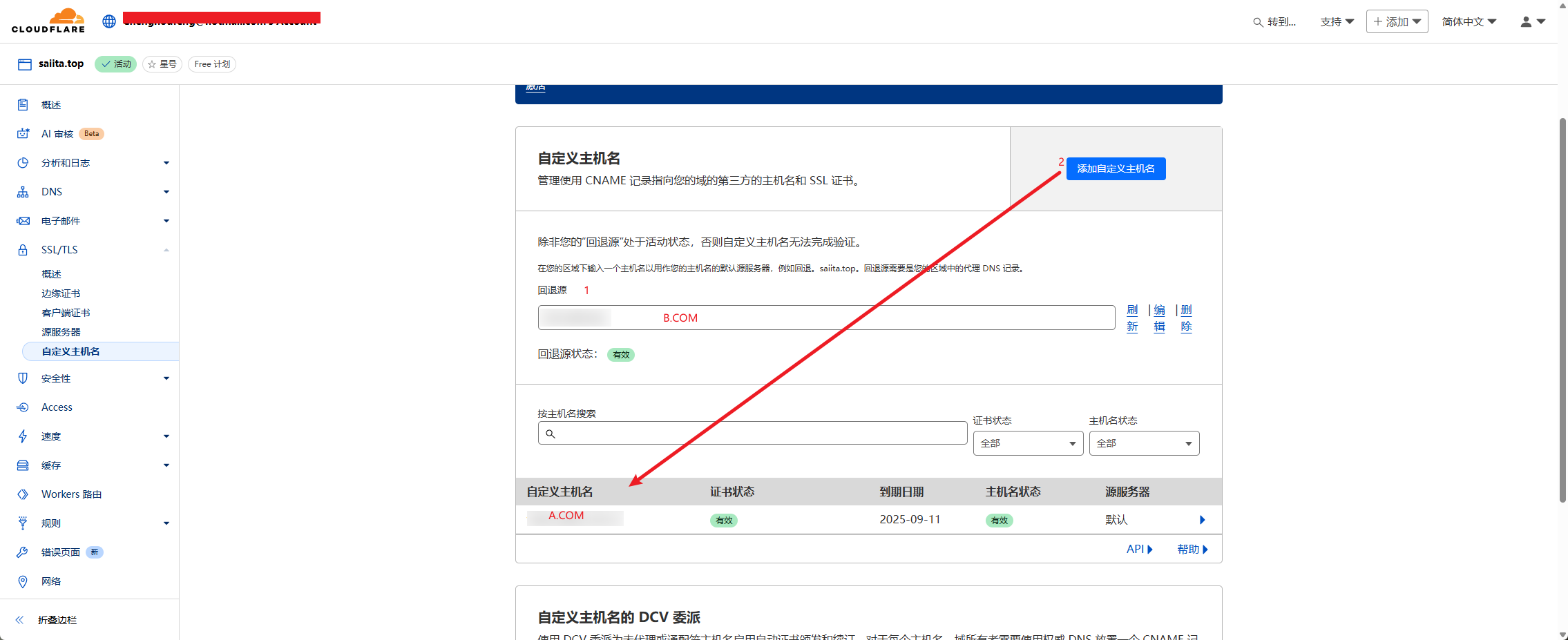
Task: Open 边缘证书 under SSL/TLS
Action: [x=61, y=293]
